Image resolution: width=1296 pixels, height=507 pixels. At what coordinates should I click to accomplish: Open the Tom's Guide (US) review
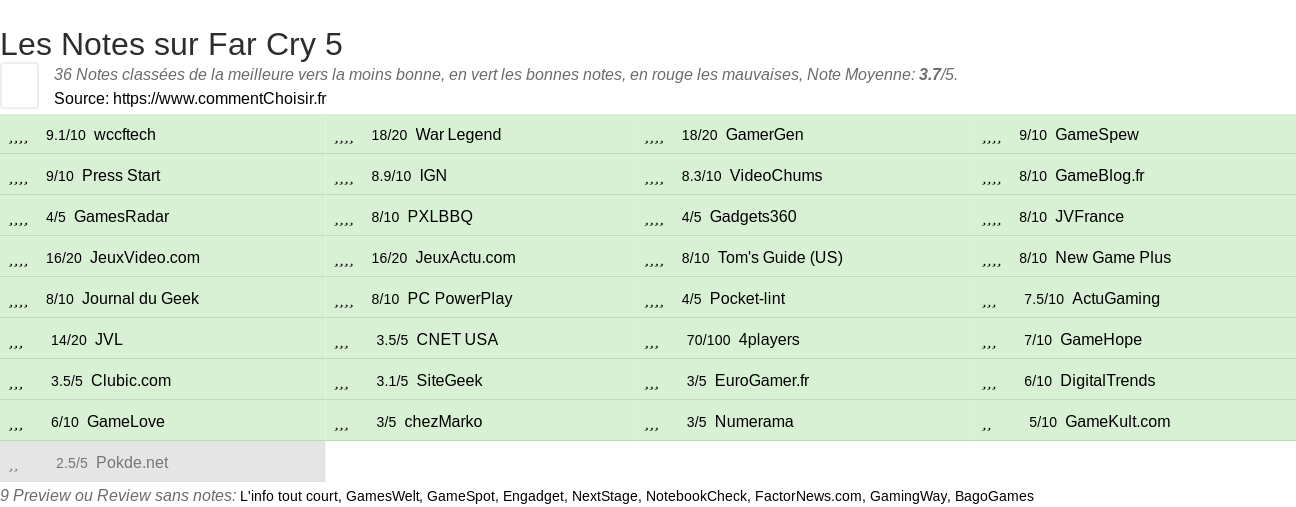coord(780,258)
